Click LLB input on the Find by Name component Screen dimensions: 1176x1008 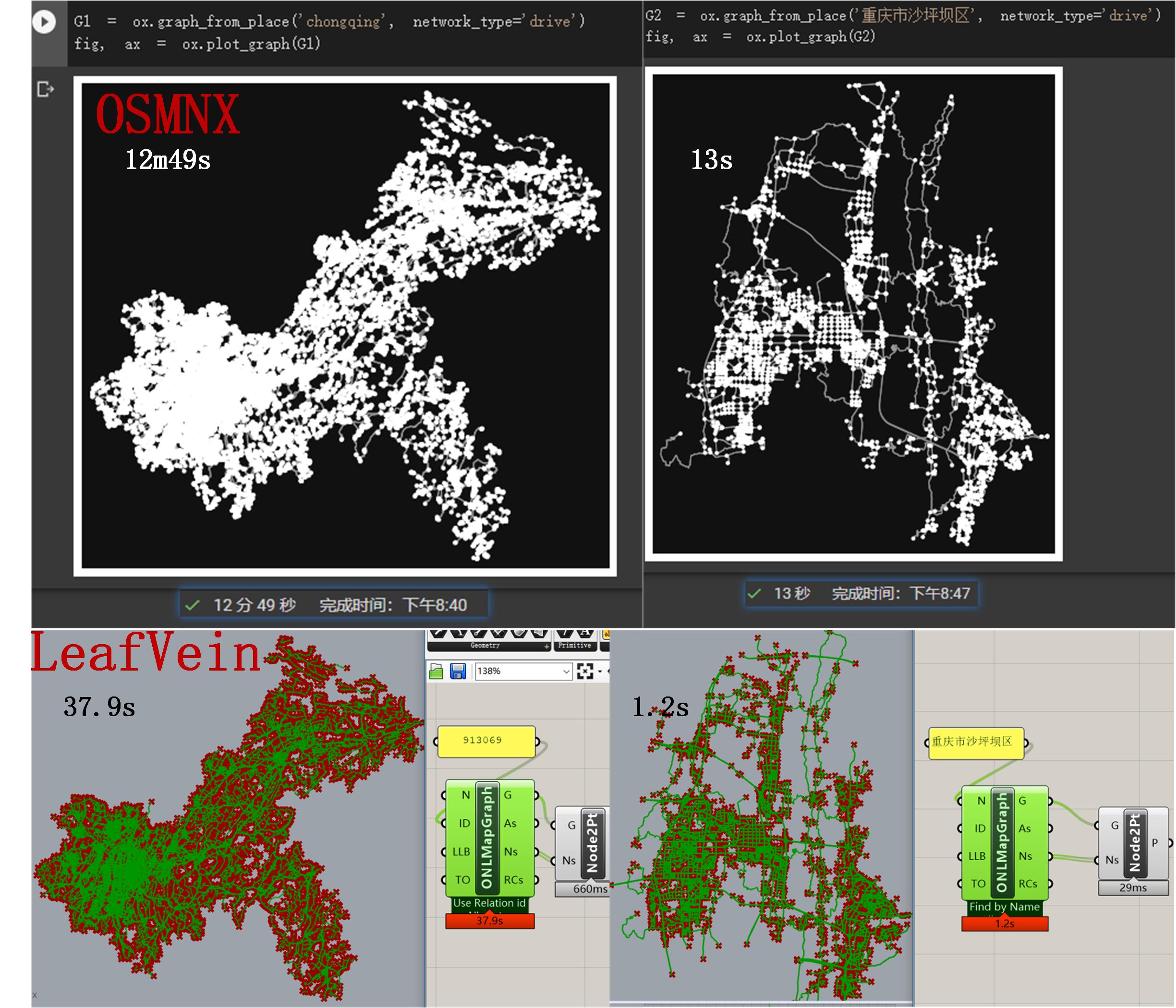pyautogui.click(x=977, y=856)
